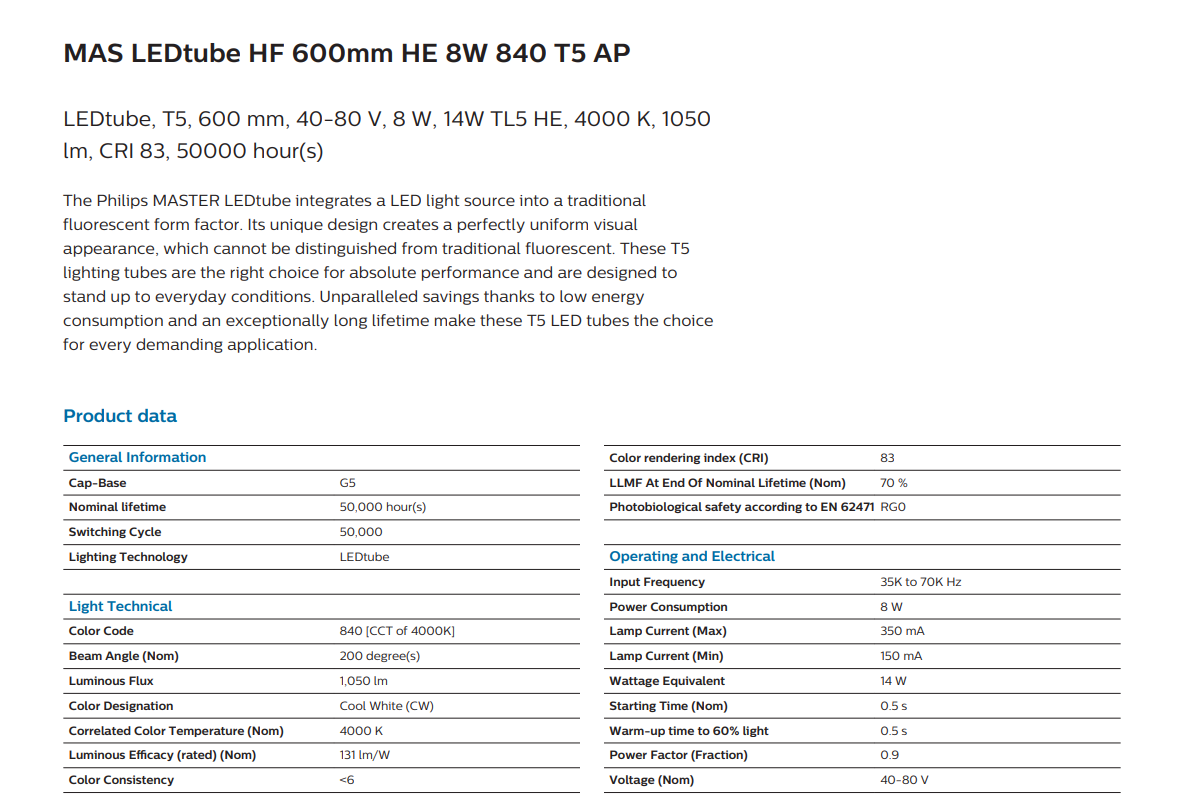Screen dimensions: 1186x797
Task: Click the G5 cap-base value
Action: click(x=348, y=482)
